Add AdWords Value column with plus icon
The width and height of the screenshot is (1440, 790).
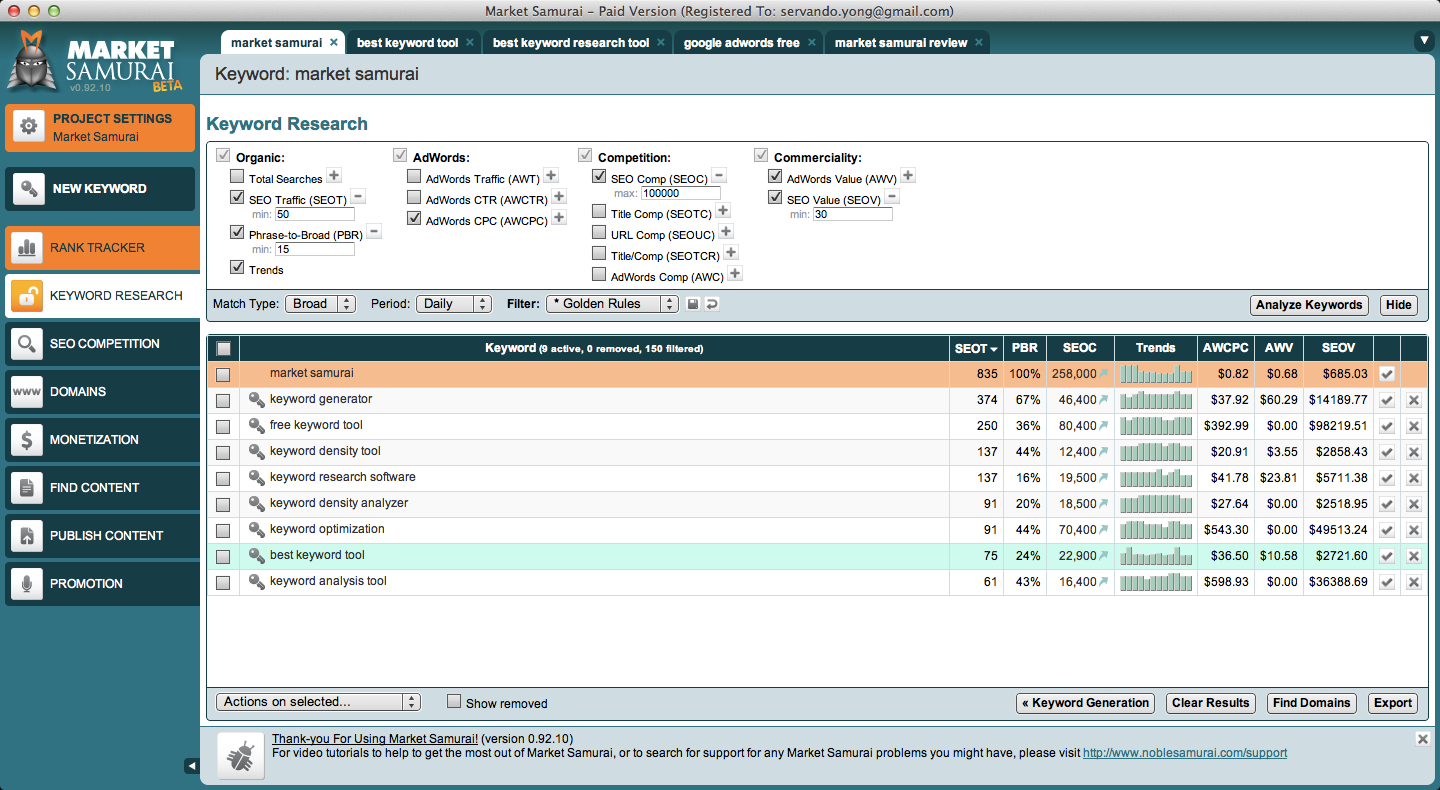coord(908,176)
